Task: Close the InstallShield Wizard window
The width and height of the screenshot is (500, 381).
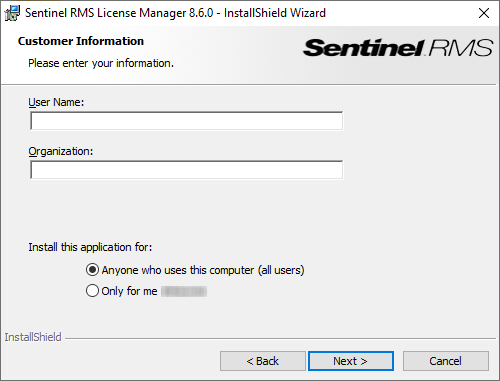Action: [x=484, y=13]
